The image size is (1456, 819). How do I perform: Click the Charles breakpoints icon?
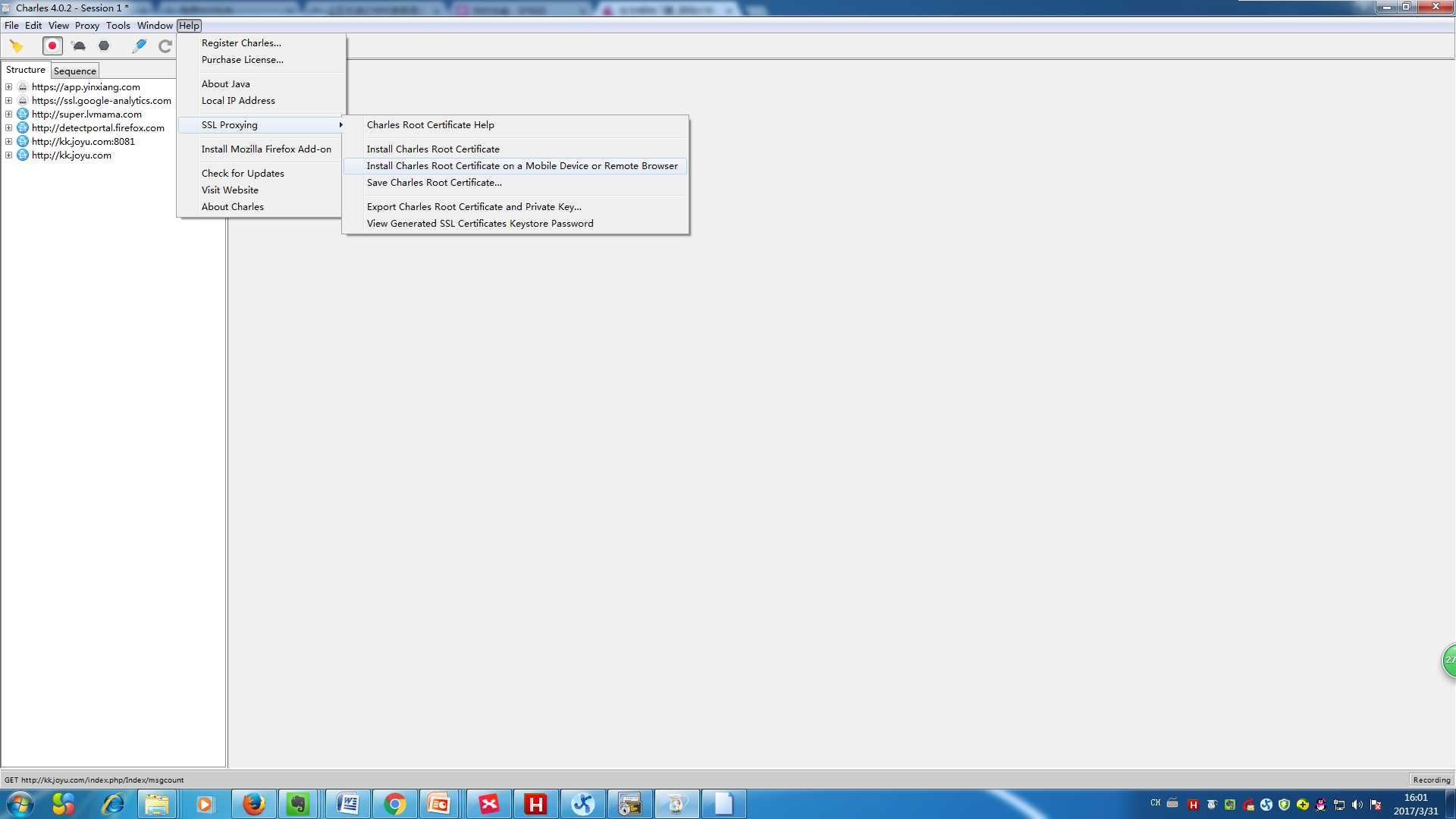coord(104,45)
